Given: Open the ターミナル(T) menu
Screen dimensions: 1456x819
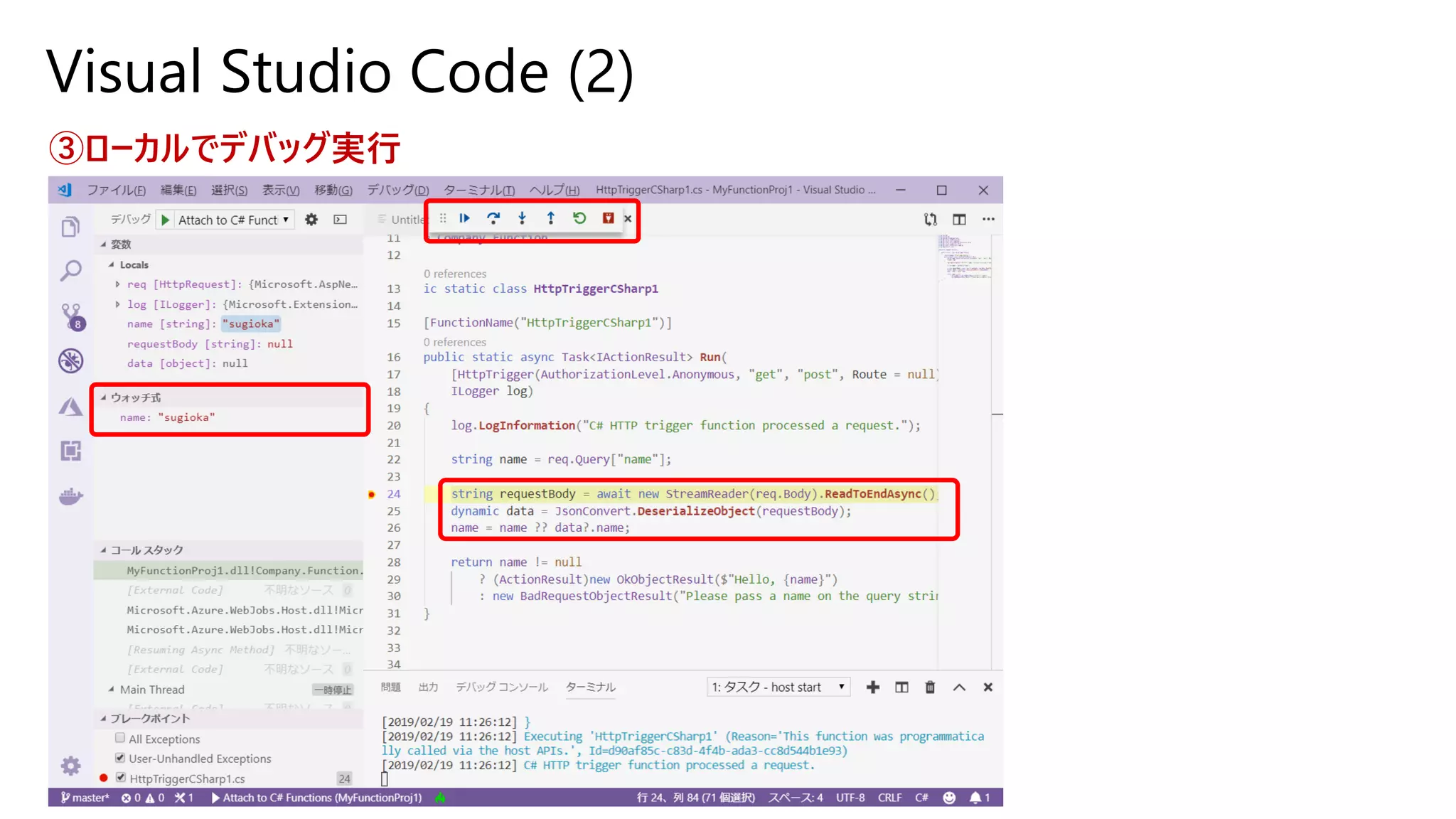Looking at the screenshot, I should pos(479,191).
